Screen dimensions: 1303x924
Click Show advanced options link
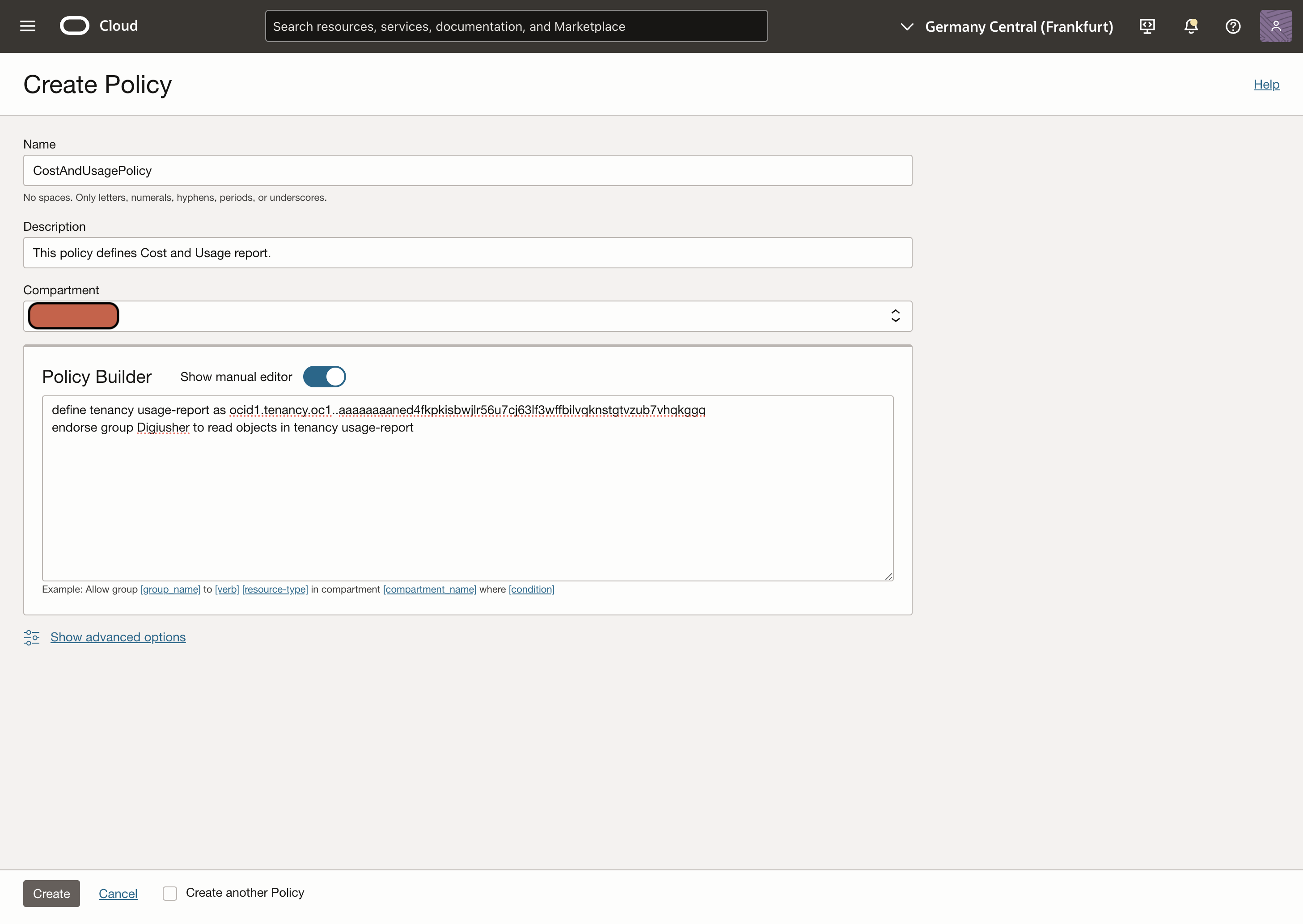118,637
